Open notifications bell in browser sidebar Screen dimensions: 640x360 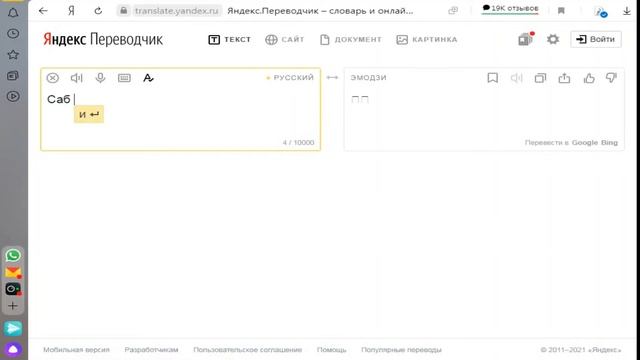[x=13, y=13]
